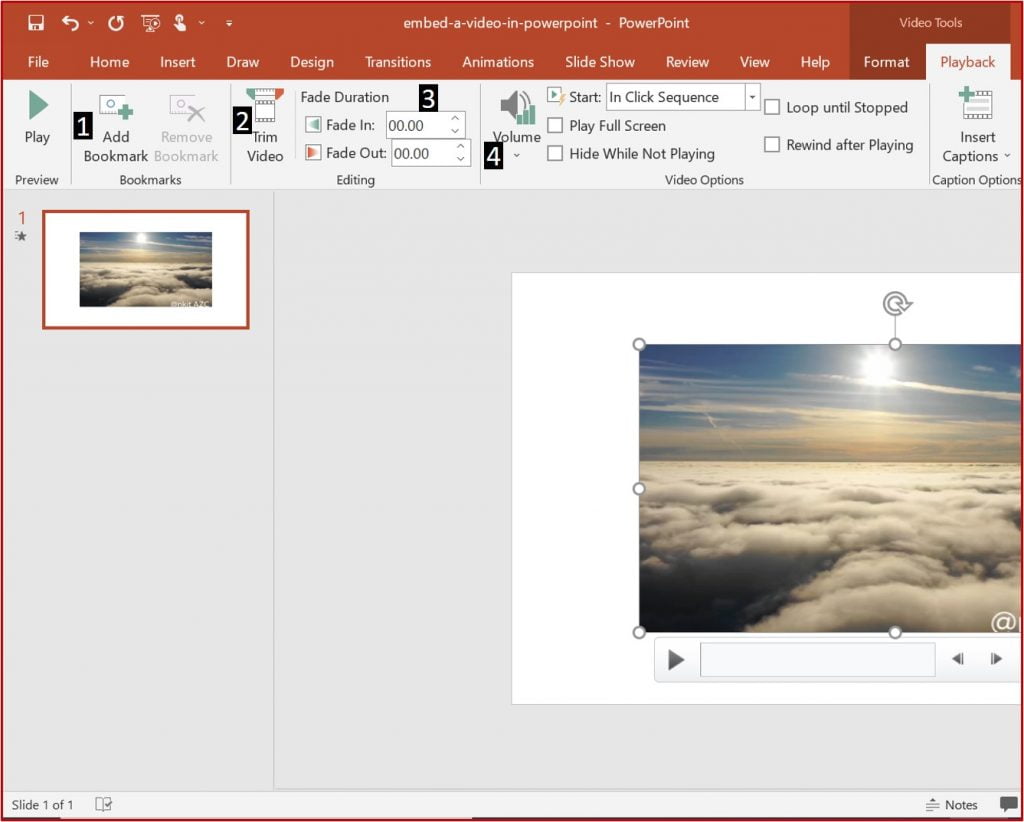The image size is (1024, 822).
Task: Open the Insert tab
Action: [178, 62]
